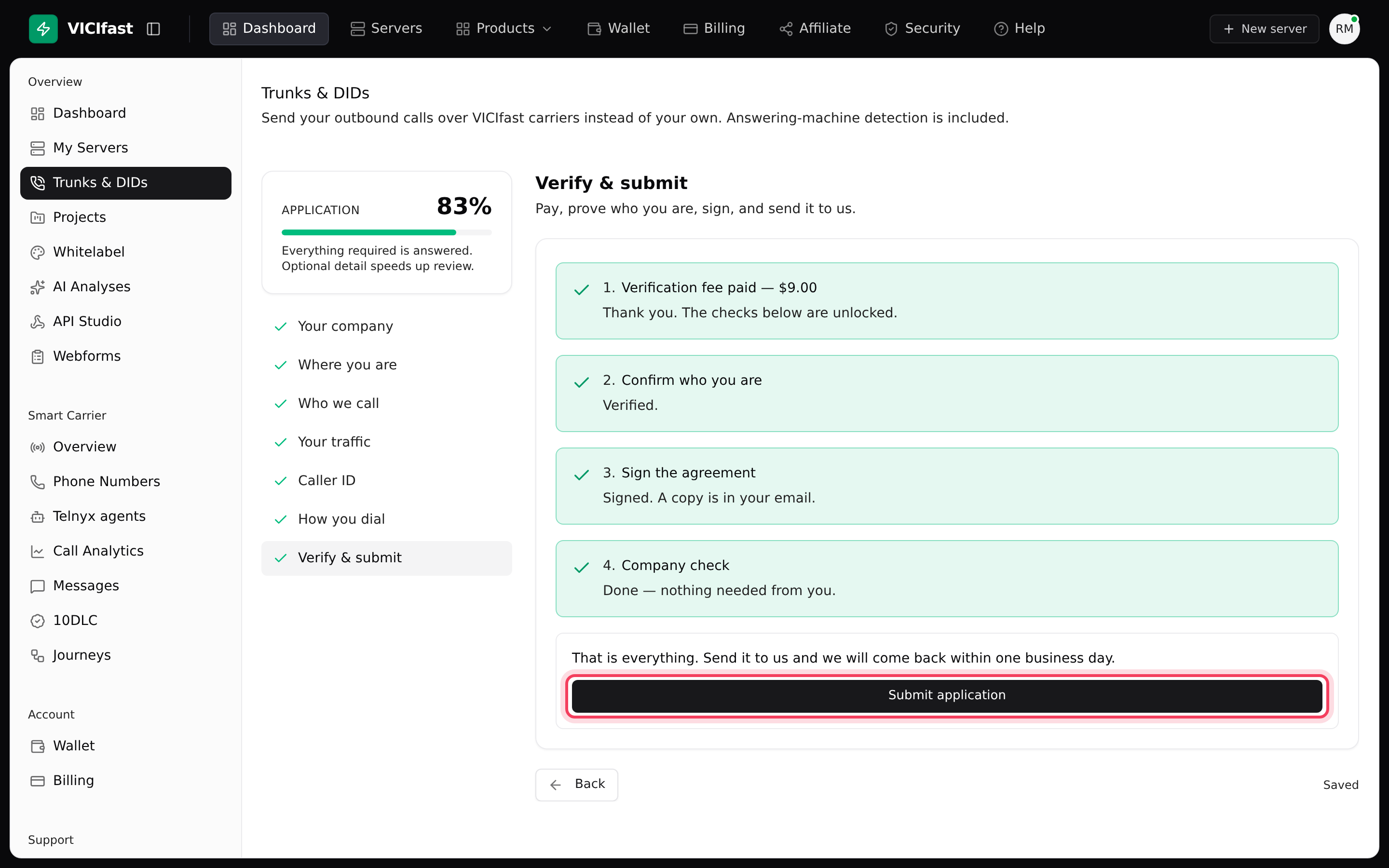Image resolution: width=1389 pixels, height=868 pixels.
Task: Open Webforms sidebar item
Action: point(126,356)
